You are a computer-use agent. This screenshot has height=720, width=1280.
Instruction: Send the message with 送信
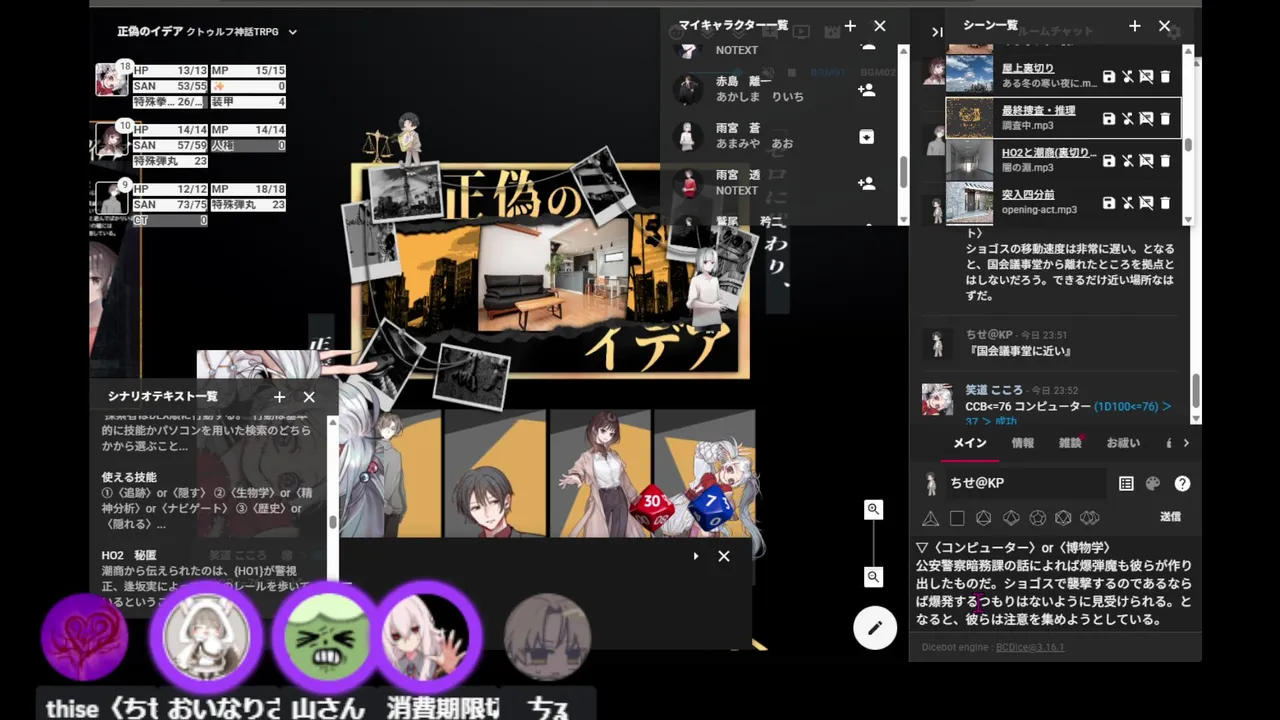point(1170,517)
